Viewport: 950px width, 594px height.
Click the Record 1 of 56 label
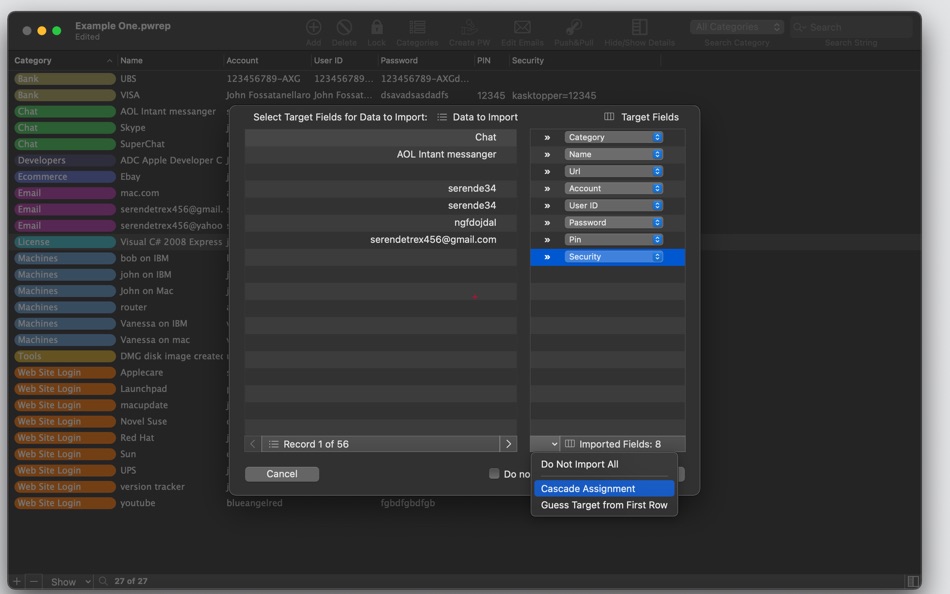316,444
